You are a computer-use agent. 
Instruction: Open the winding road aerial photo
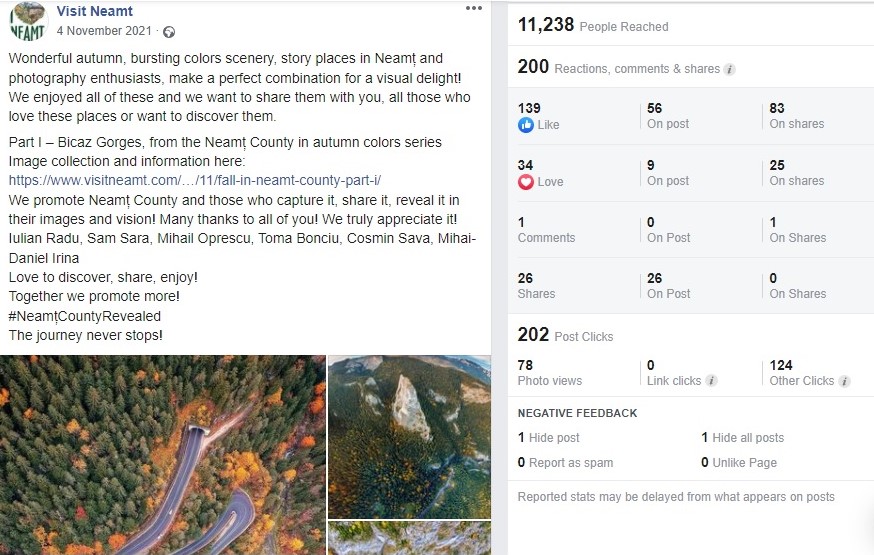(x=163, y=455)
